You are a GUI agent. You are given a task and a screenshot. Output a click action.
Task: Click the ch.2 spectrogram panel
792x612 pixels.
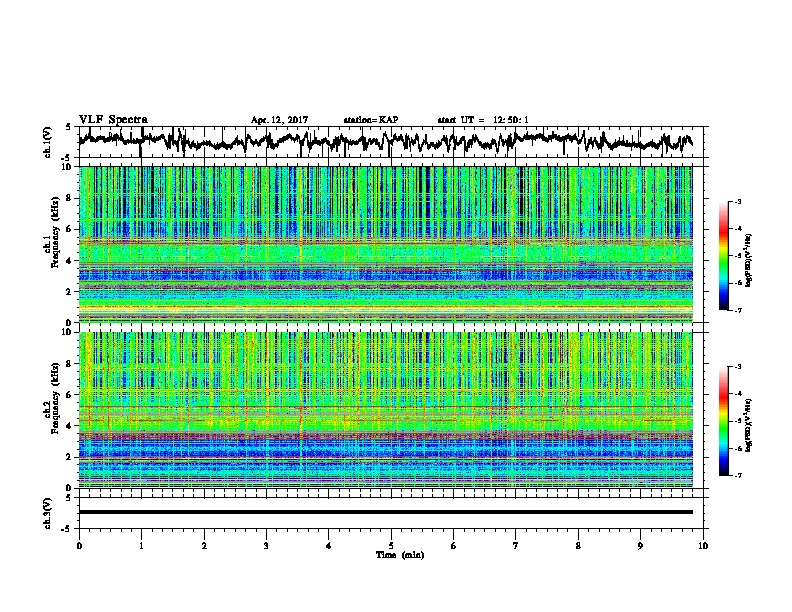(x=385, y=410)
